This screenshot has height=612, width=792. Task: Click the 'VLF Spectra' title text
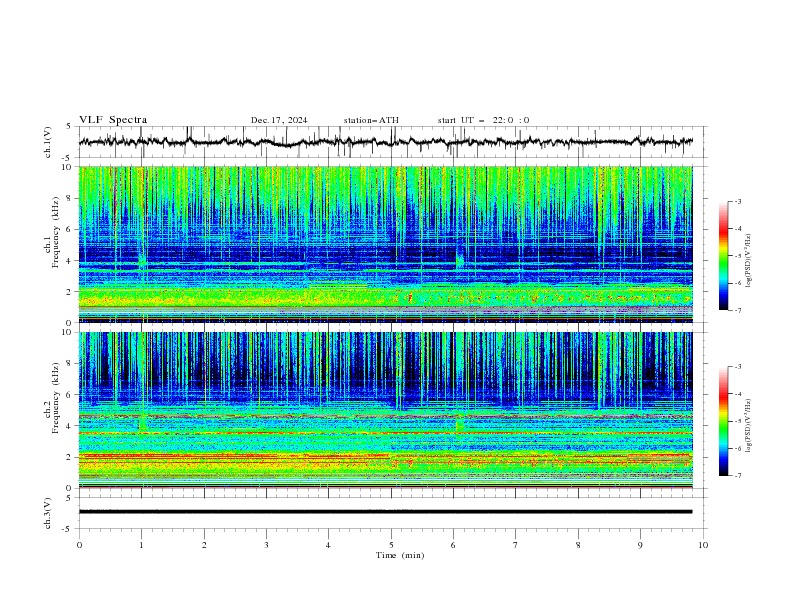pyautogui.click(x=113, y=120)
